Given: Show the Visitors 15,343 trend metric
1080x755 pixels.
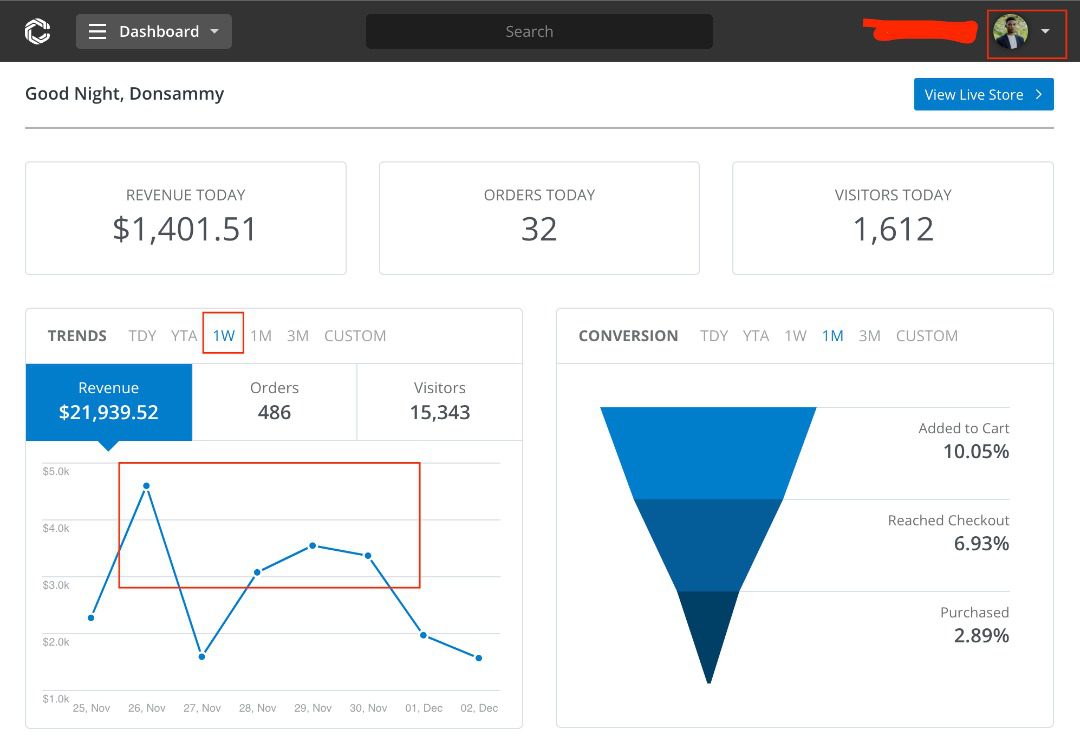Looking at the screenshot, I should [x=439, y=401].
